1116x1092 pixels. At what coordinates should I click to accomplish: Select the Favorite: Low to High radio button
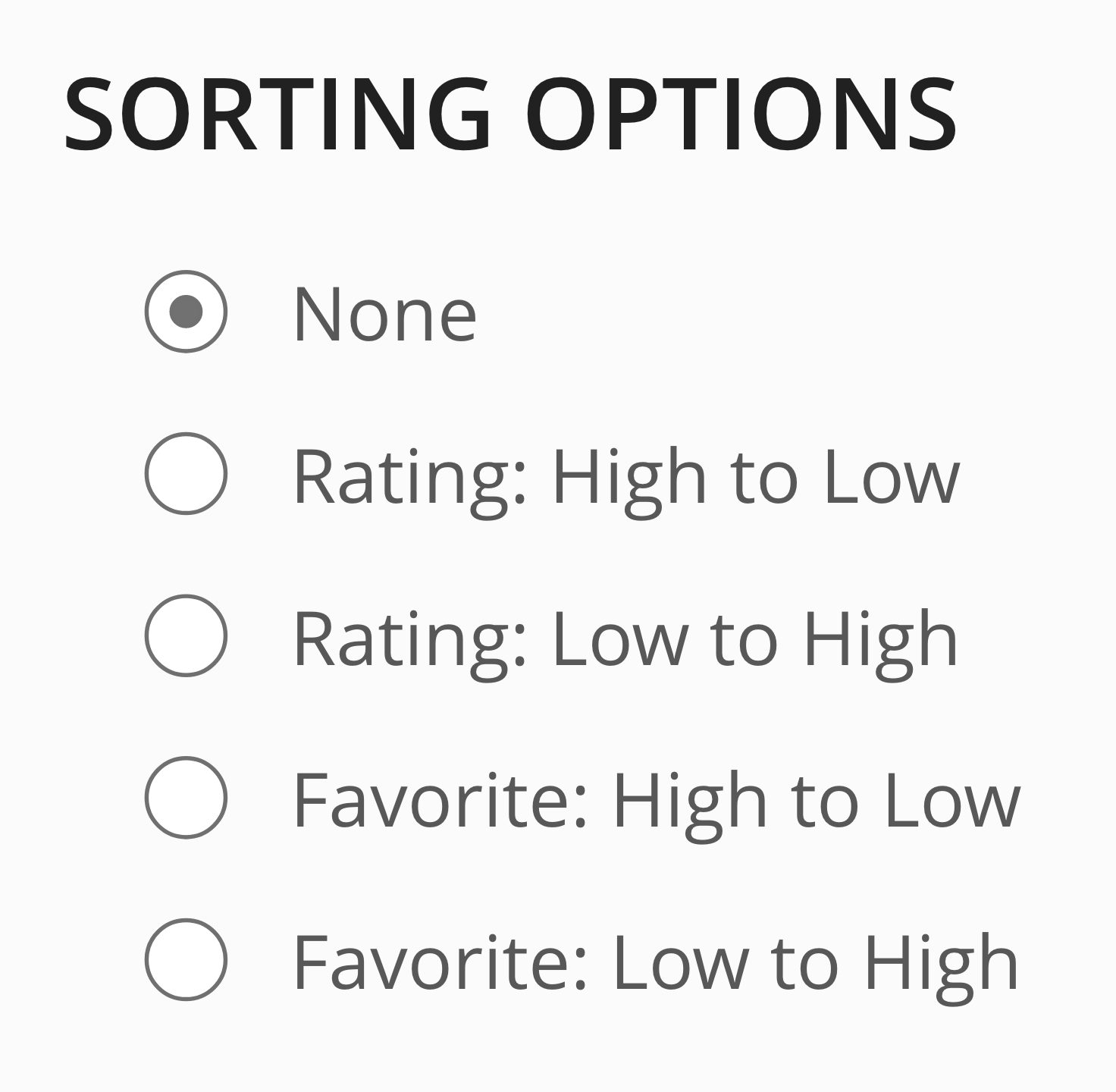click(x=186, y=959)
